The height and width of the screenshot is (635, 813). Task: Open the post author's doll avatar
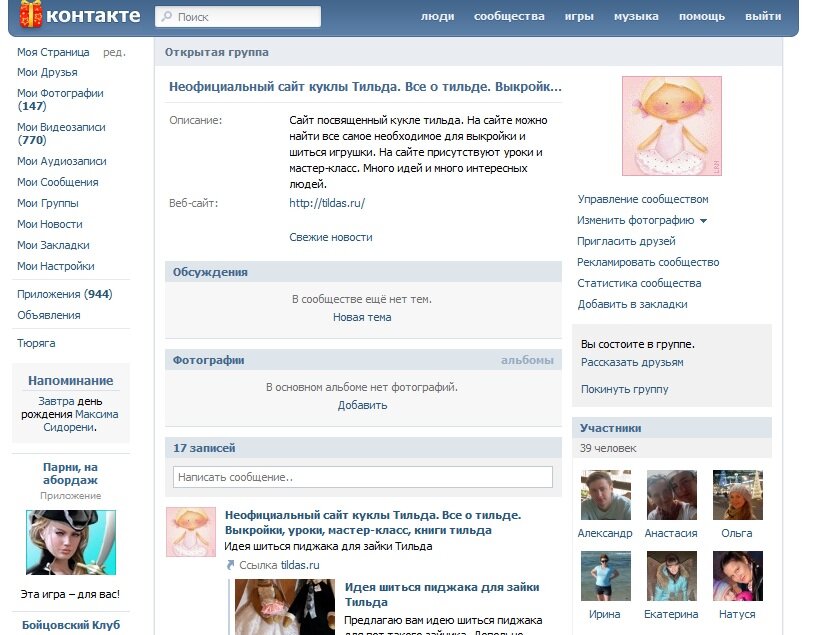(191, 532)
